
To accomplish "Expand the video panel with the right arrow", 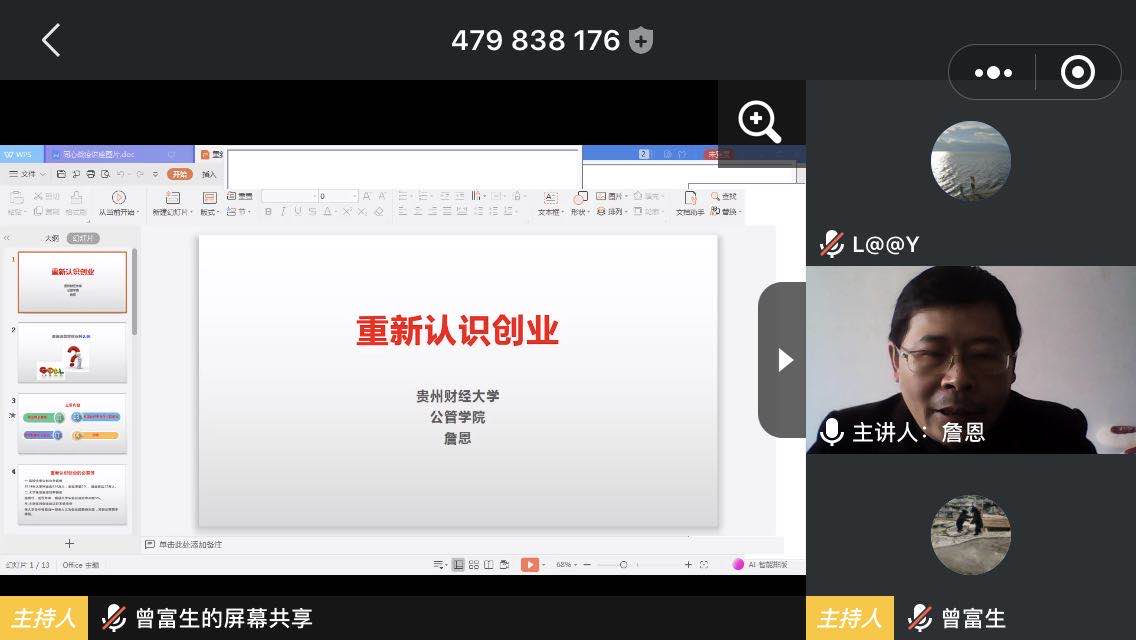I will (x=784, y=360).
